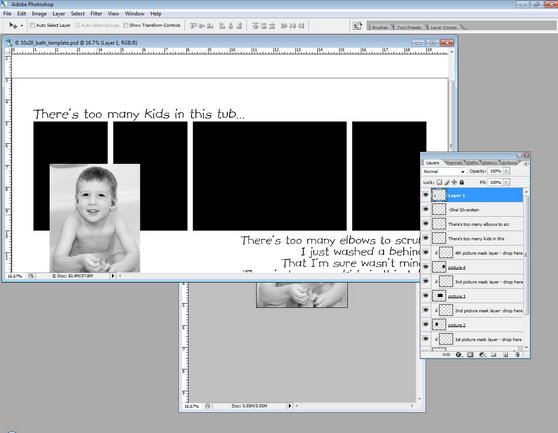Click Align Horizontal Centers icon
558x433 pixels.
pos(231,26)
